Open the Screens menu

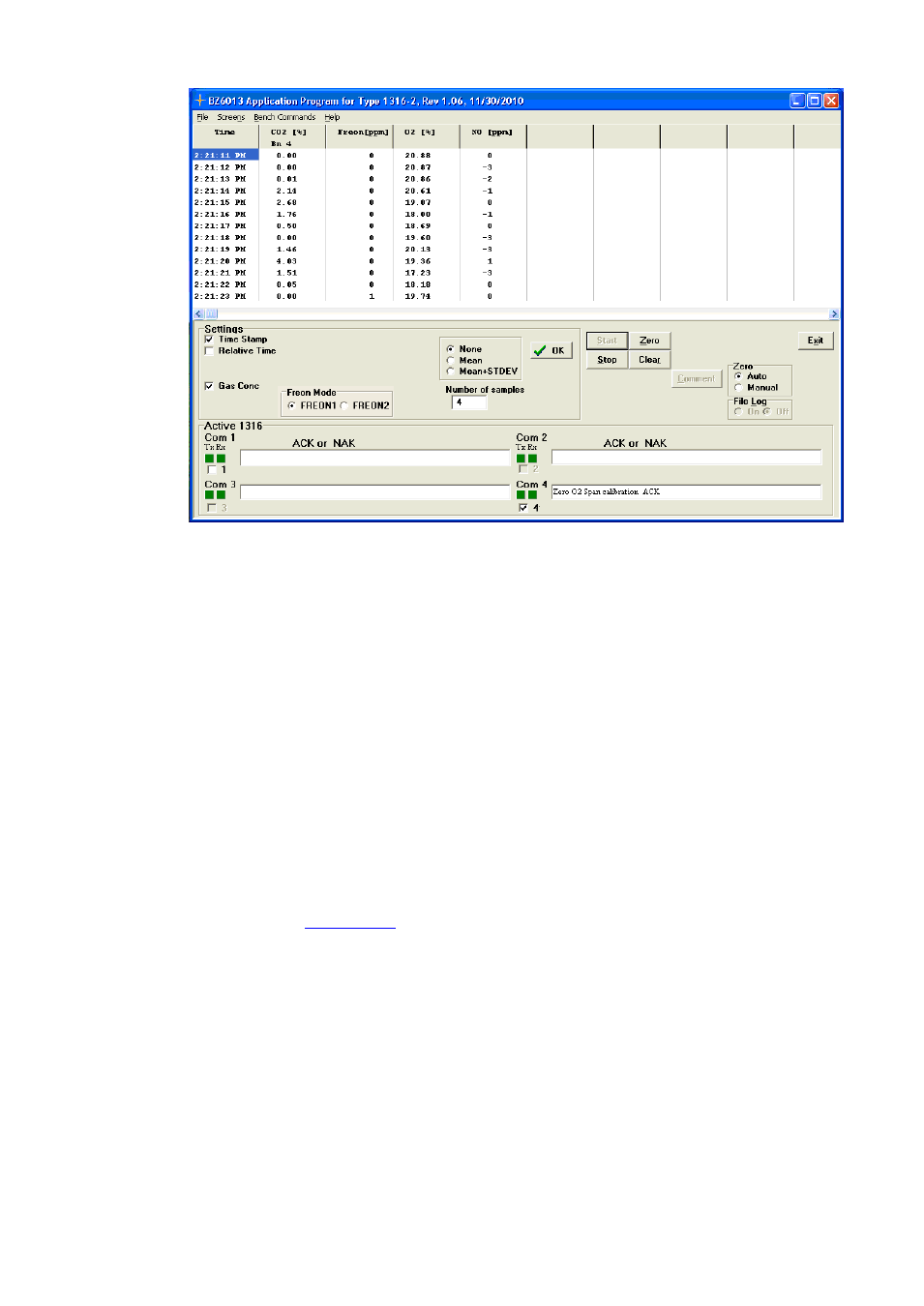pos(230,117)
